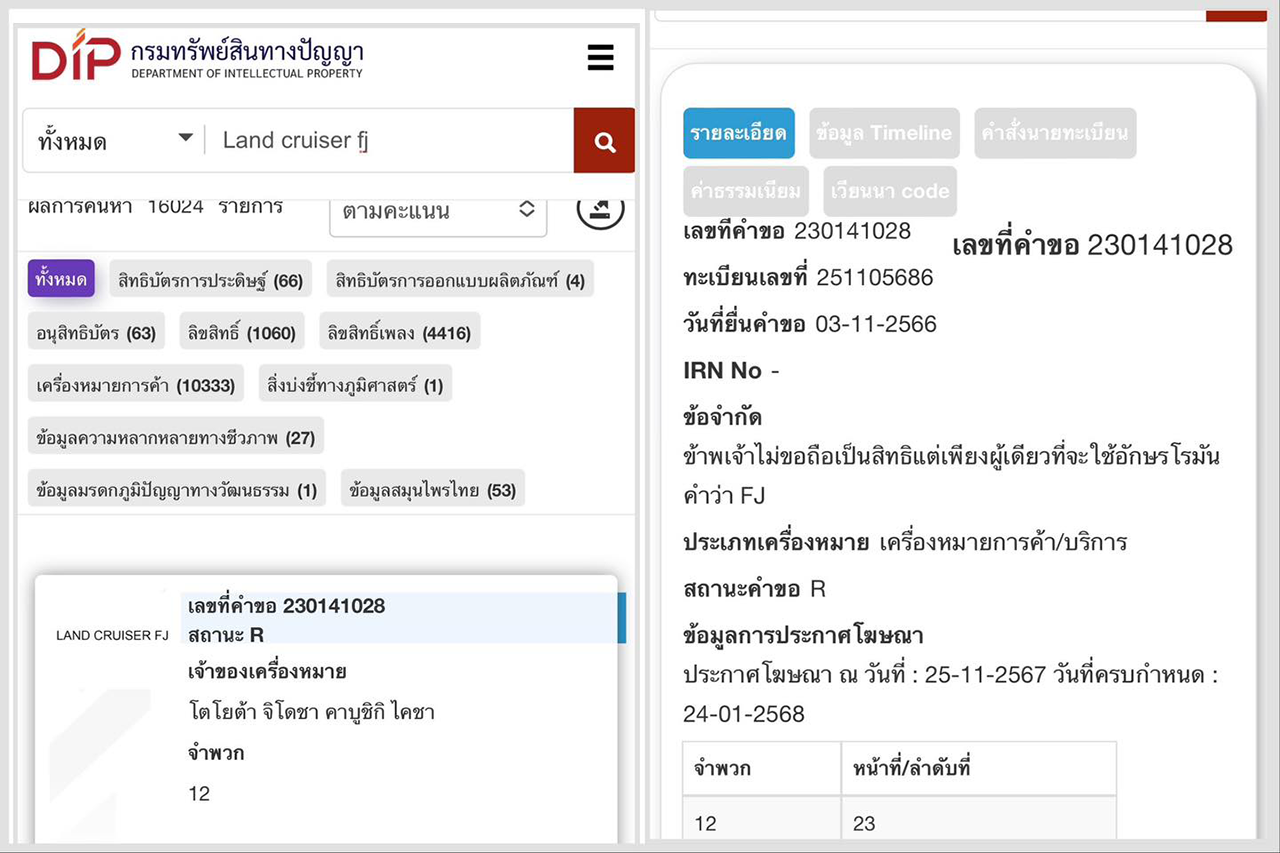
Task: Click filing date 03-11-2566
Action: (x=876, y=324)
